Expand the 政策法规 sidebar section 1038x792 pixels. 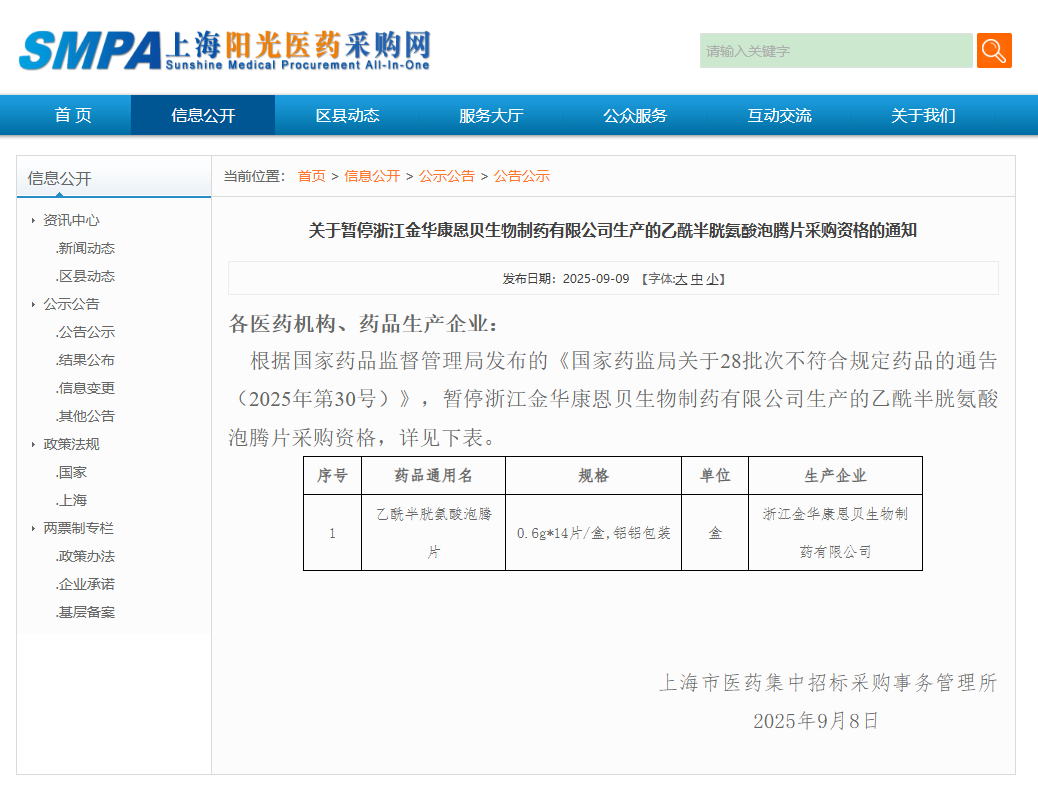71,444
